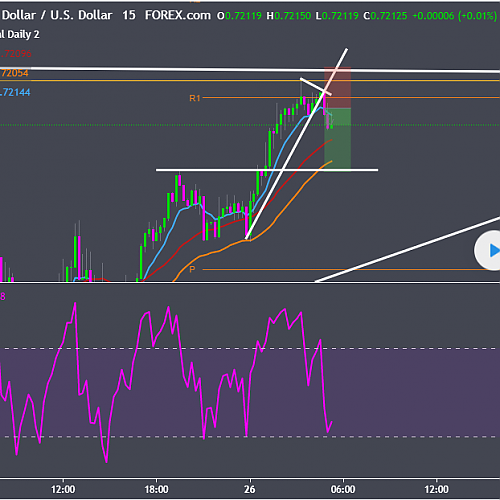500x500 pixels.
Task: Click the Dollar / U.S. Dollar symbol title
Action: click(x=57, y=15)
